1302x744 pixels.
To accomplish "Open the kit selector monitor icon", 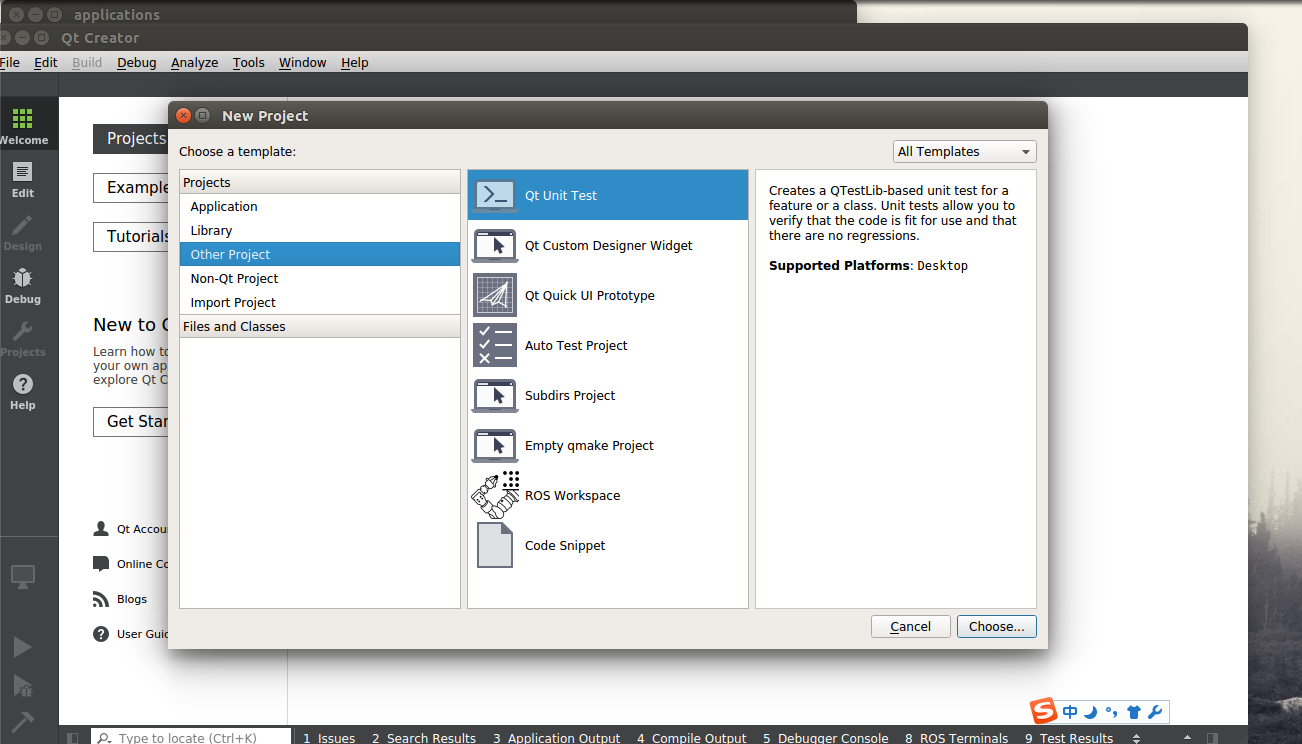I will pos(23,576).
